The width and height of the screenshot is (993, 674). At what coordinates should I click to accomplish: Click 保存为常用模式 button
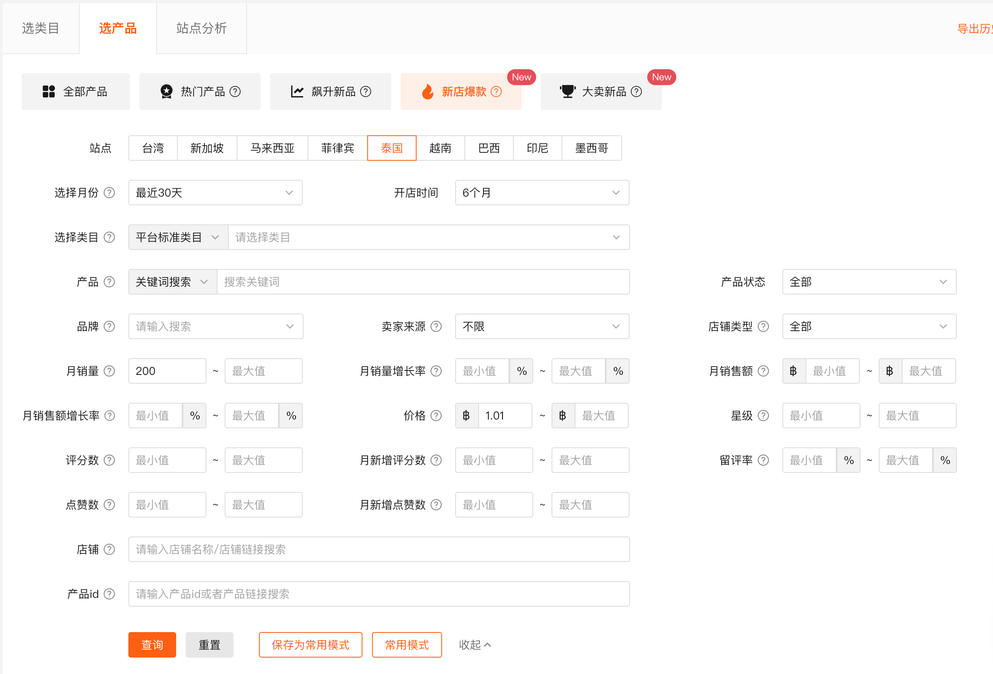point(310,645)
